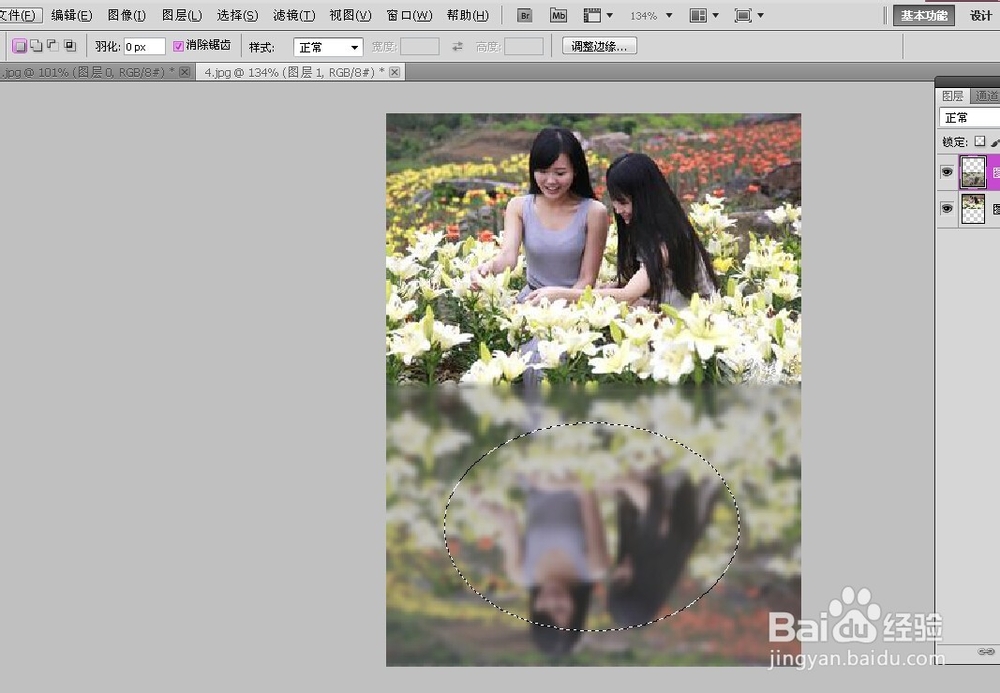Expand the Screen Mode dropdown arrow
1000x693 pixels.
(760, 15)
